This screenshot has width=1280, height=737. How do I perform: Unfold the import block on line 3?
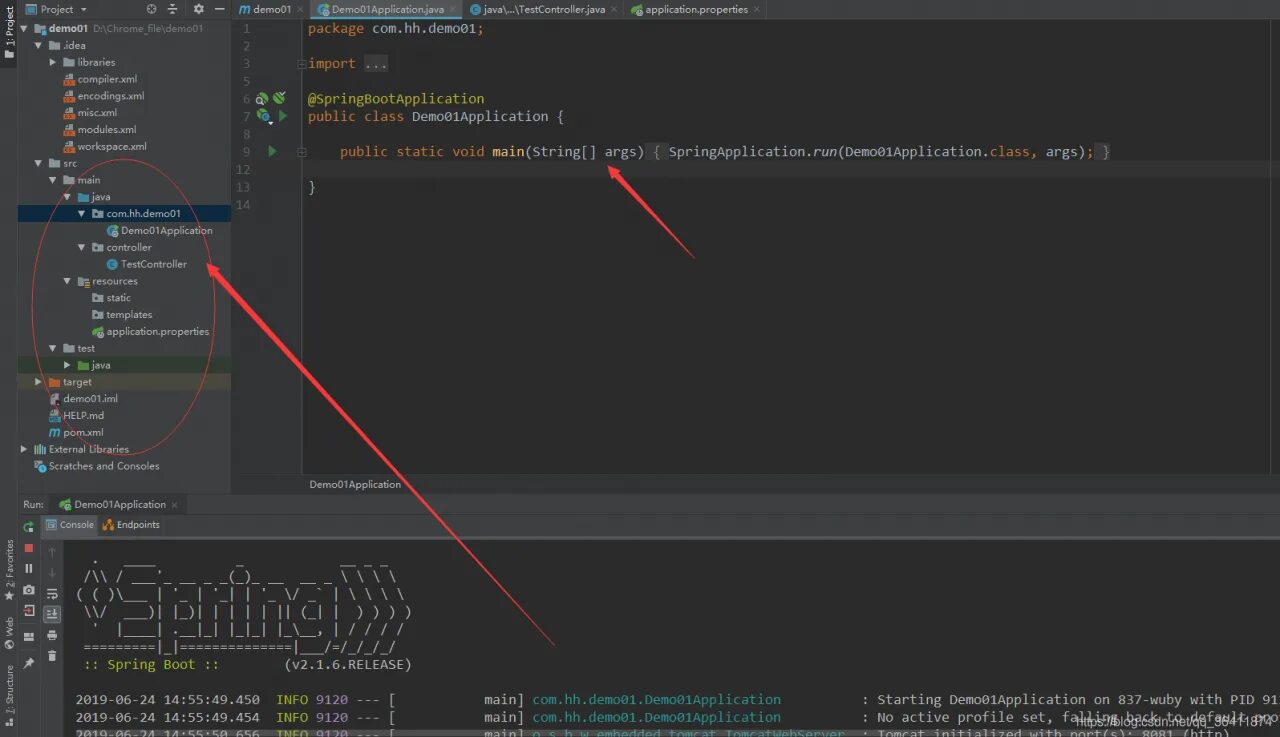click(x=301, y=63)
